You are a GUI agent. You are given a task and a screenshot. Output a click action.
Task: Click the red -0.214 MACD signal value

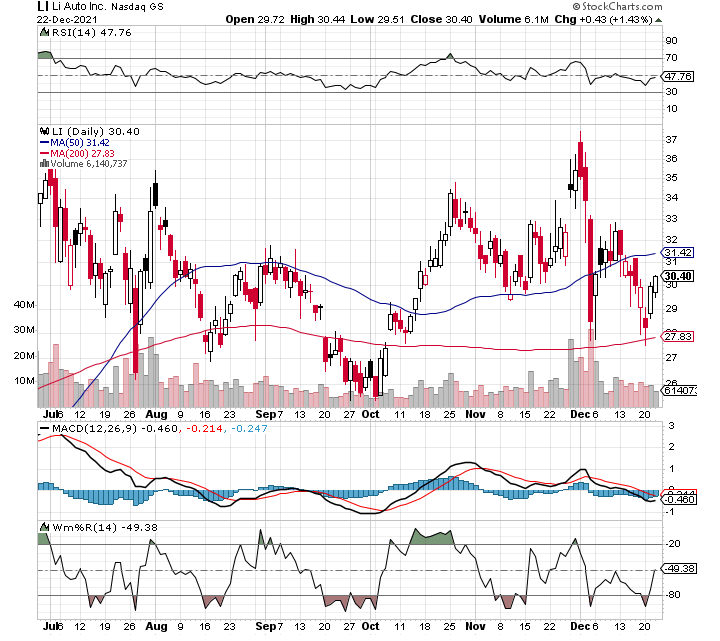tap(203, 428)
